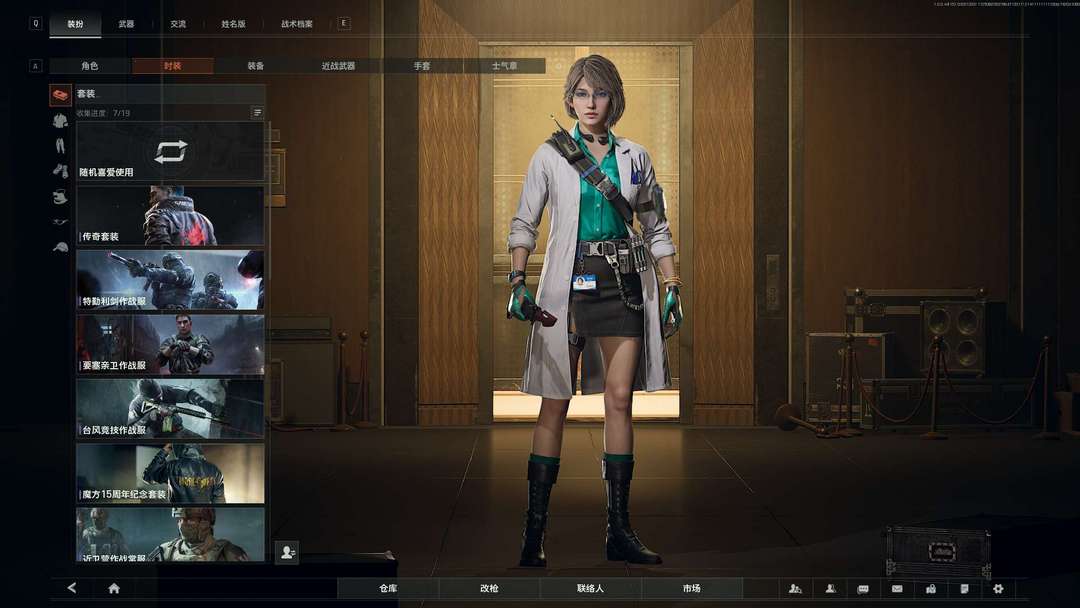
Task: Select the 要塞亲卫作战服 outfit card
Action: (170, 344)
